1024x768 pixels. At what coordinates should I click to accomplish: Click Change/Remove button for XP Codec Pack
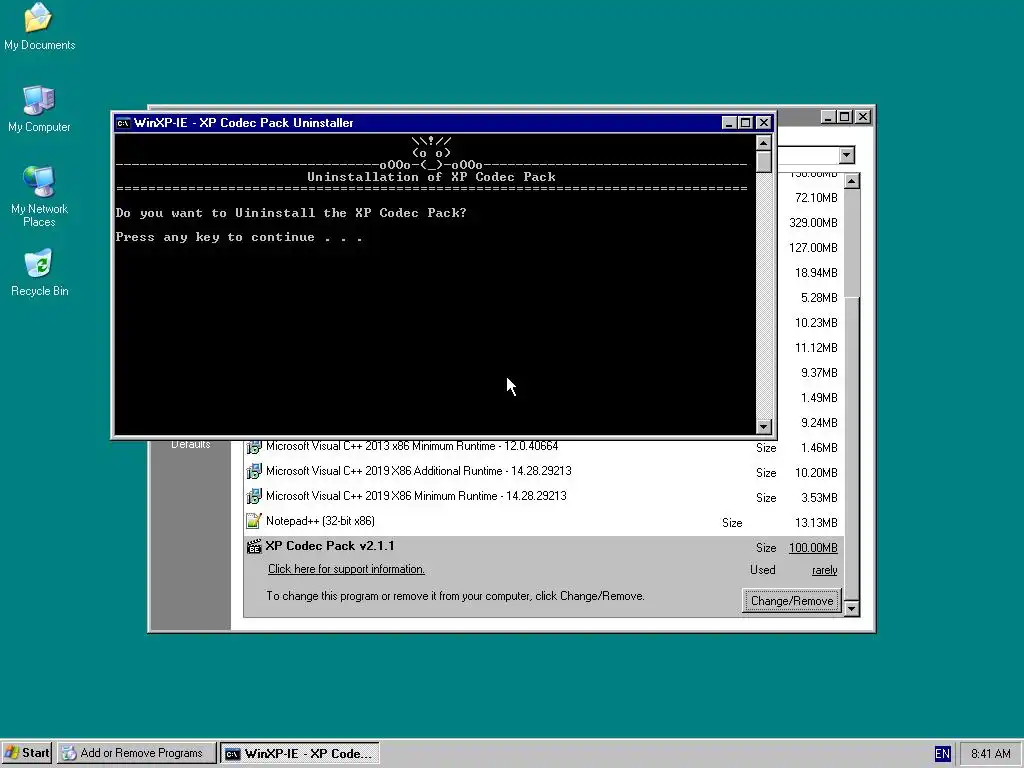tap(792, 601)
